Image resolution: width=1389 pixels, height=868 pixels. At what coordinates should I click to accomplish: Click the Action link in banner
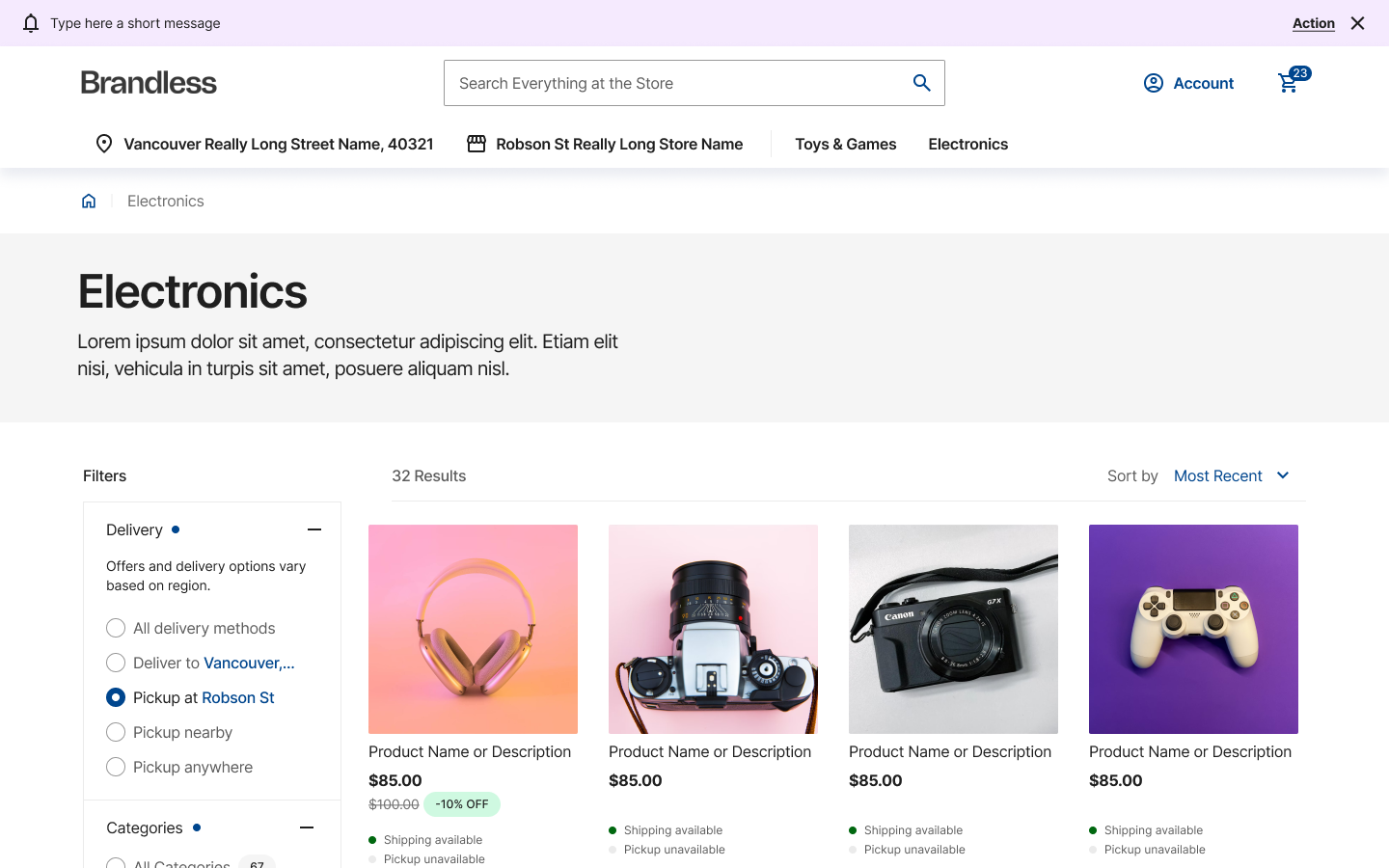pos(1313,23)
